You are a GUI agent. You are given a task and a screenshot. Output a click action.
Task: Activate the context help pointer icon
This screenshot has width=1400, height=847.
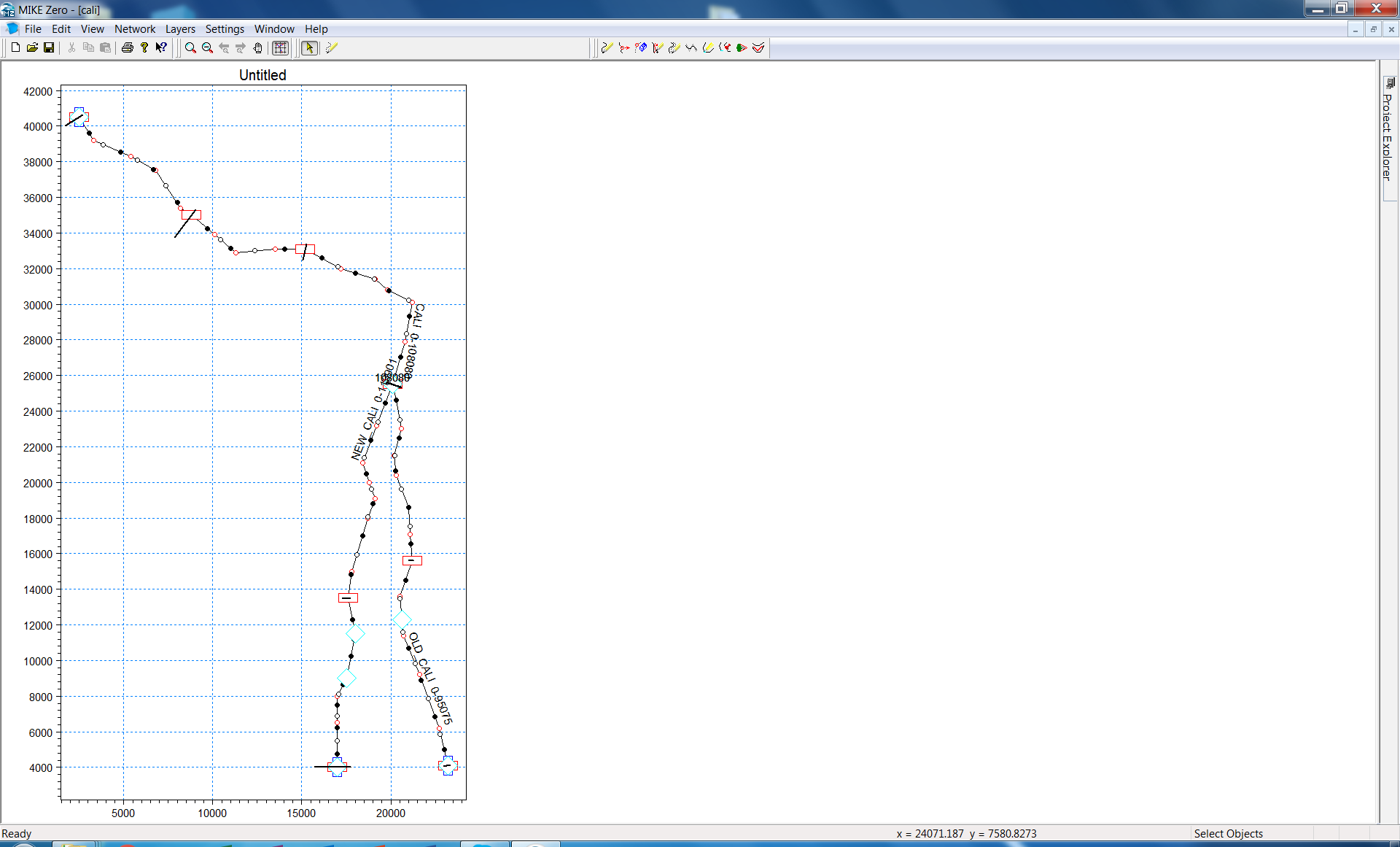[161, 47]
